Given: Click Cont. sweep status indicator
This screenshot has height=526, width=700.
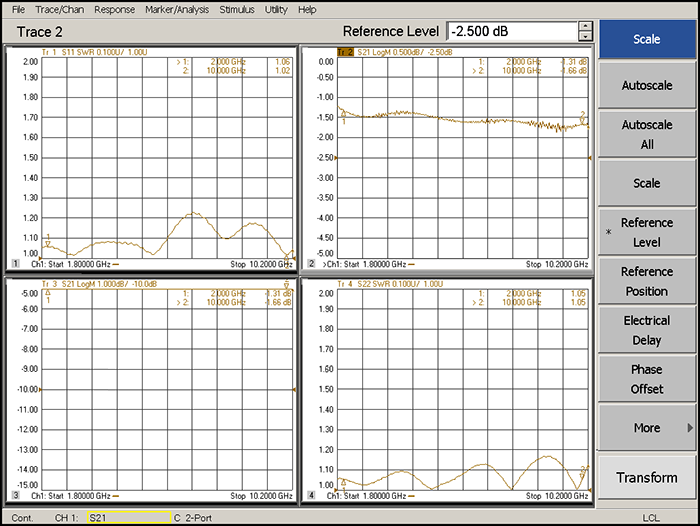Looking at the screenshot, I should click(22, 518).
